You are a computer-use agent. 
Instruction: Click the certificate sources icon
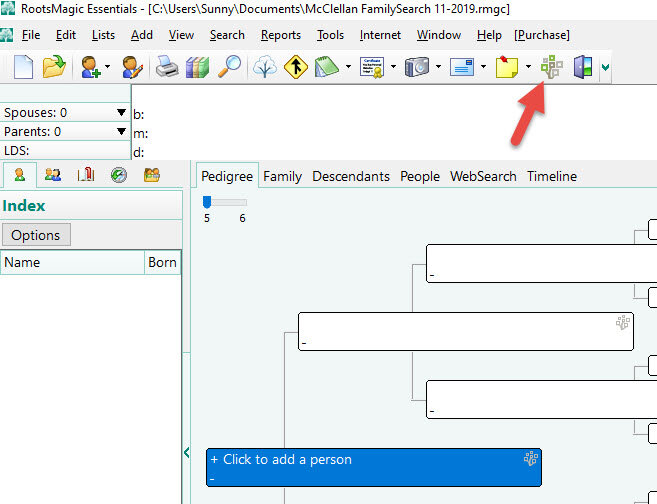click(x=372, y=67)
